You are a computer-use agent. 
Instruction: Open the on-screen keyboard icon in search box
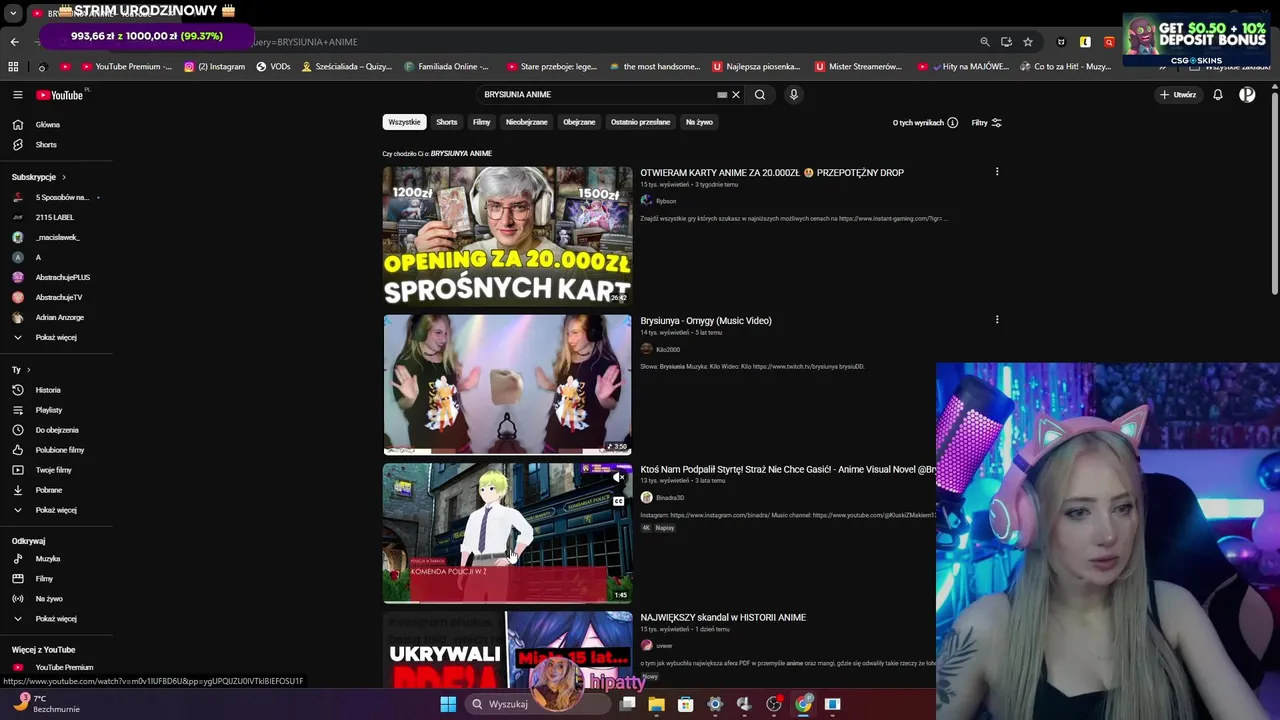pyautogui.click(x=722, y=95)
